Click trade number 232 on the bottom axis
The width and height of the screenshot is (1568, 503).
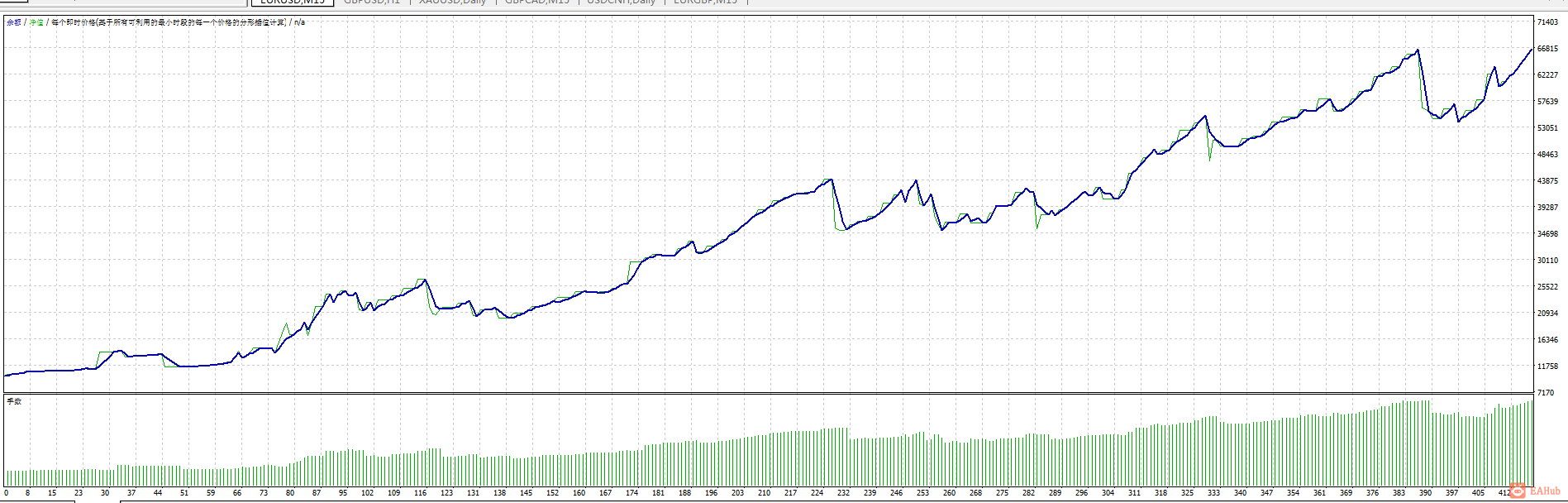(844, 493)
